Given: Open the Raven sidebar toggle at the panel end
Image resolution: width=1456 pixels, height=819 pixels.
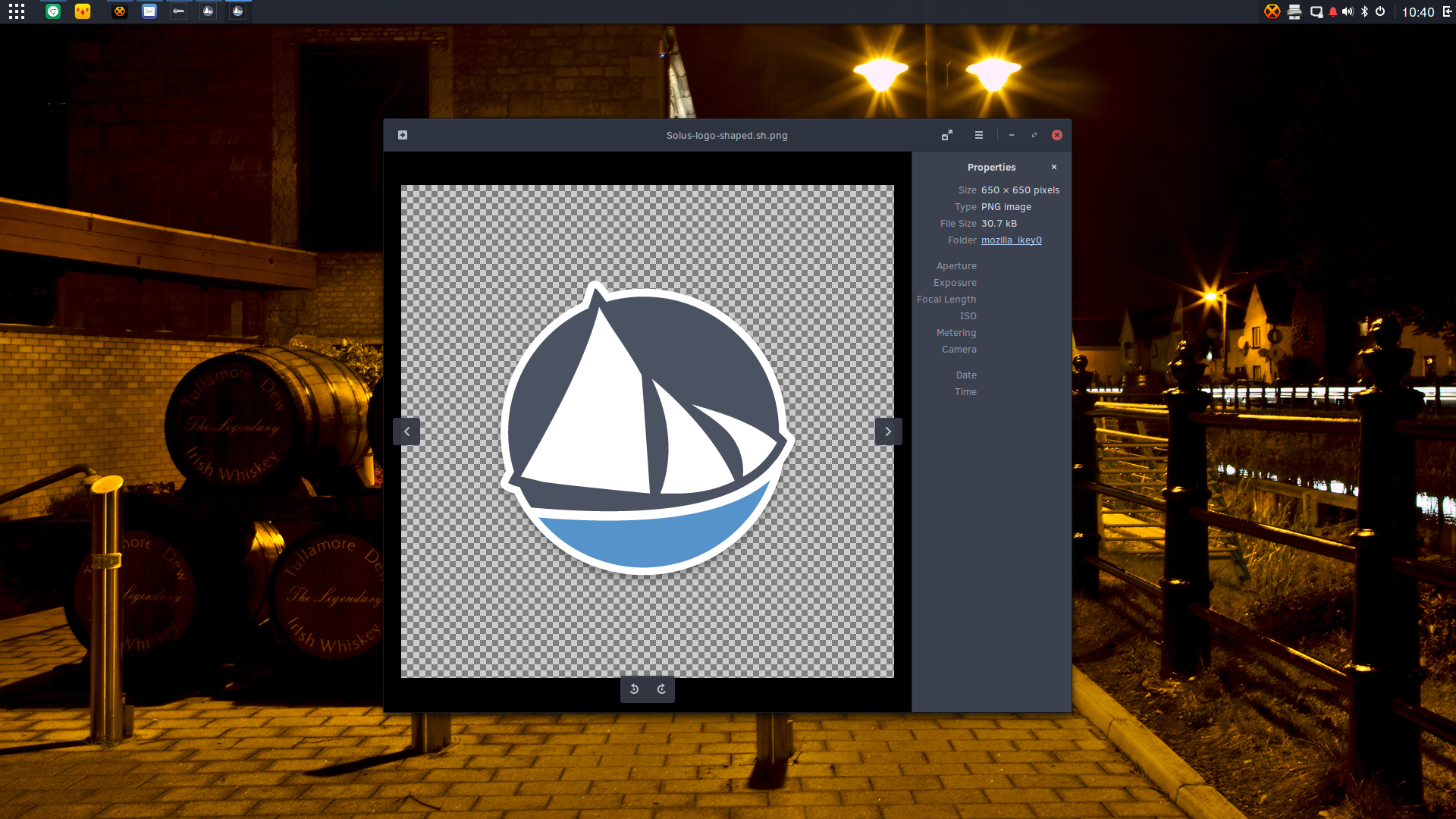Looking at the screenshot, I should coord(1447,11).
